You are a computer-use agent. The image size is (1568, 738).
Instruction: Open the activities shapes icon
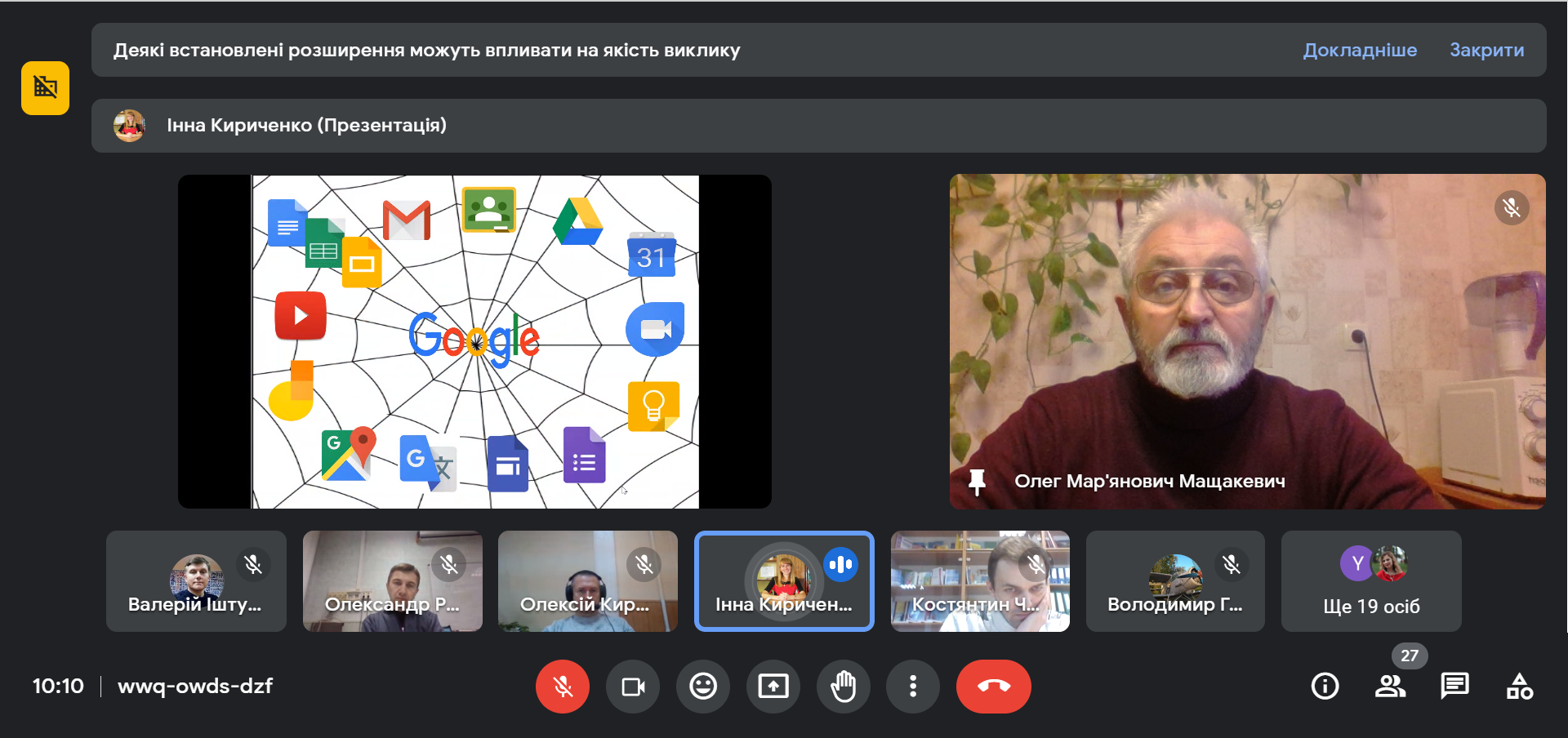(1519, 687)
